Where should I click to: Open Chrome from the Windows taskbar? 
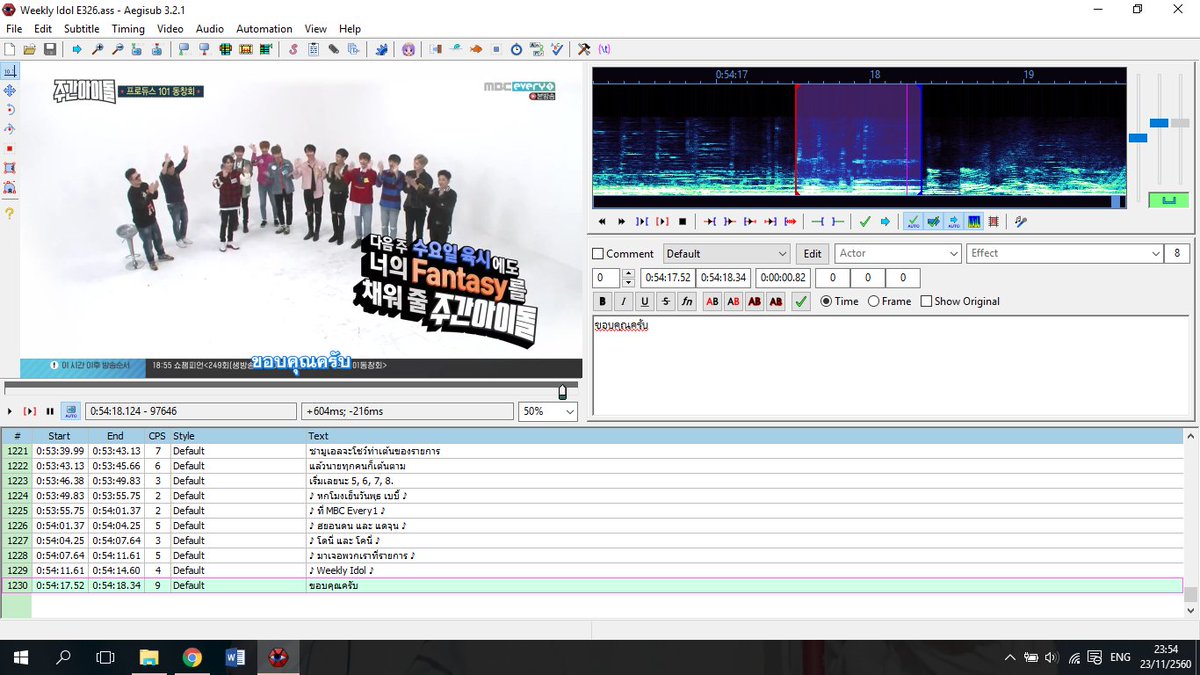[192, 657]
